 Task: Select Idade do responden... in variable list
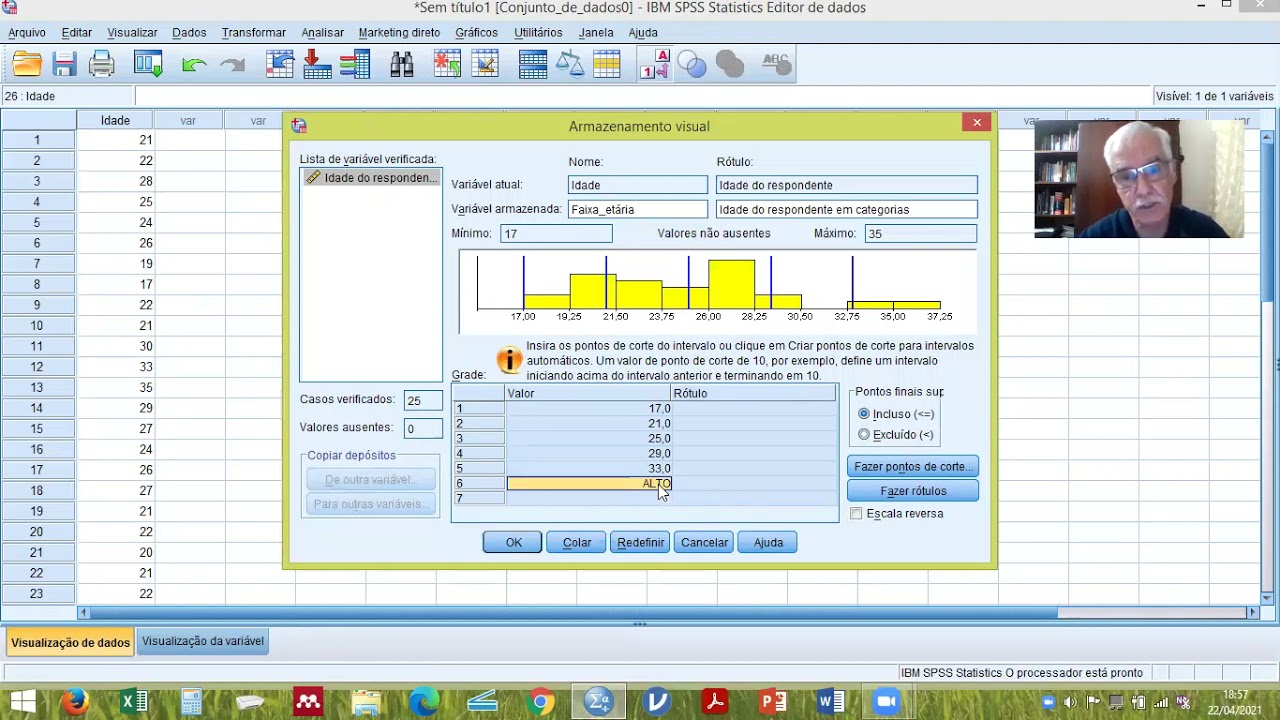coord(372,178)
